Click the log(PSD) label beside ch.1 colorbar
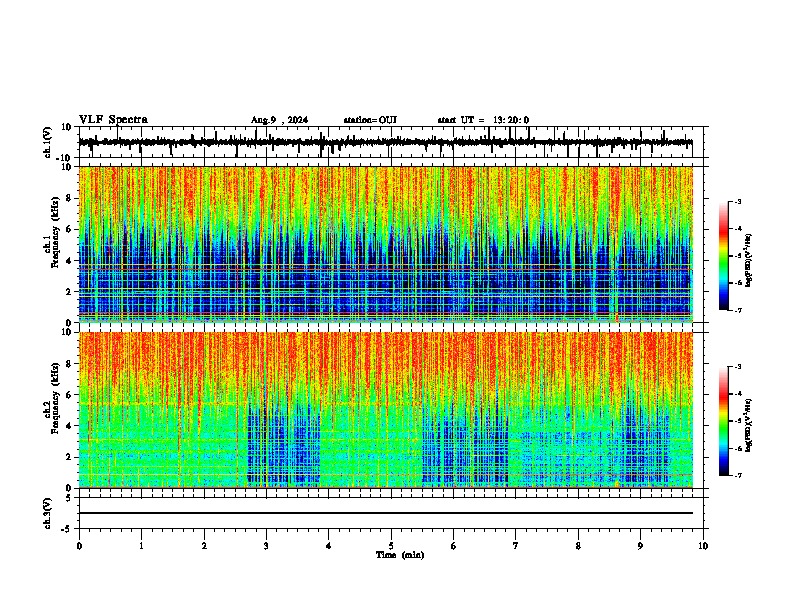The image size is (792, 612). (x=749, y=261)
